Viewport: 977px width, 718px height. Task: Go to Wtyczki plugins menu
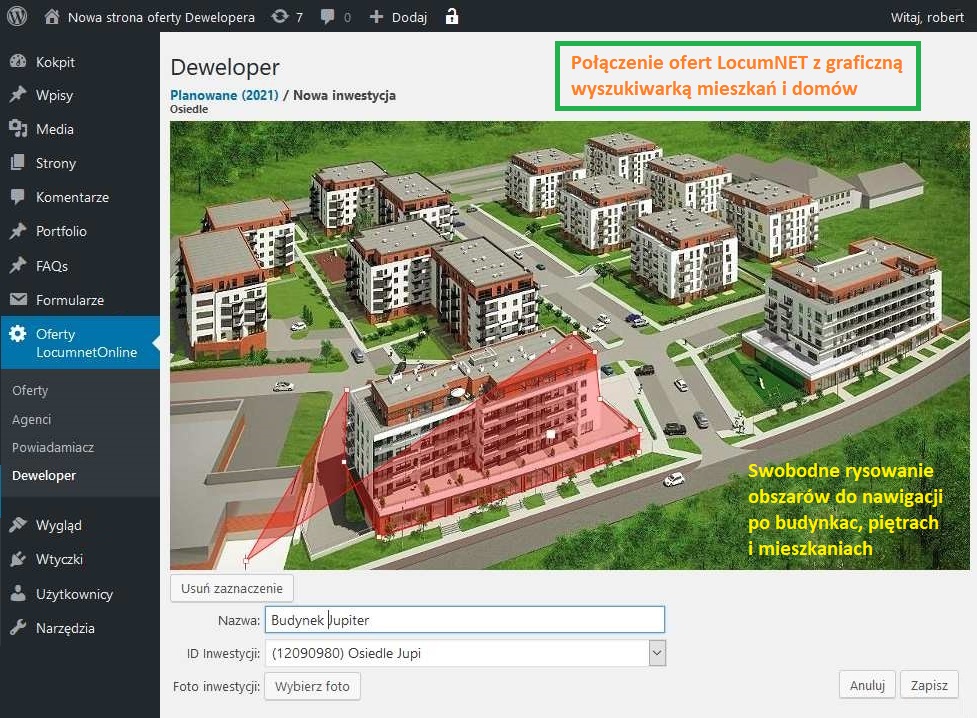59,559
